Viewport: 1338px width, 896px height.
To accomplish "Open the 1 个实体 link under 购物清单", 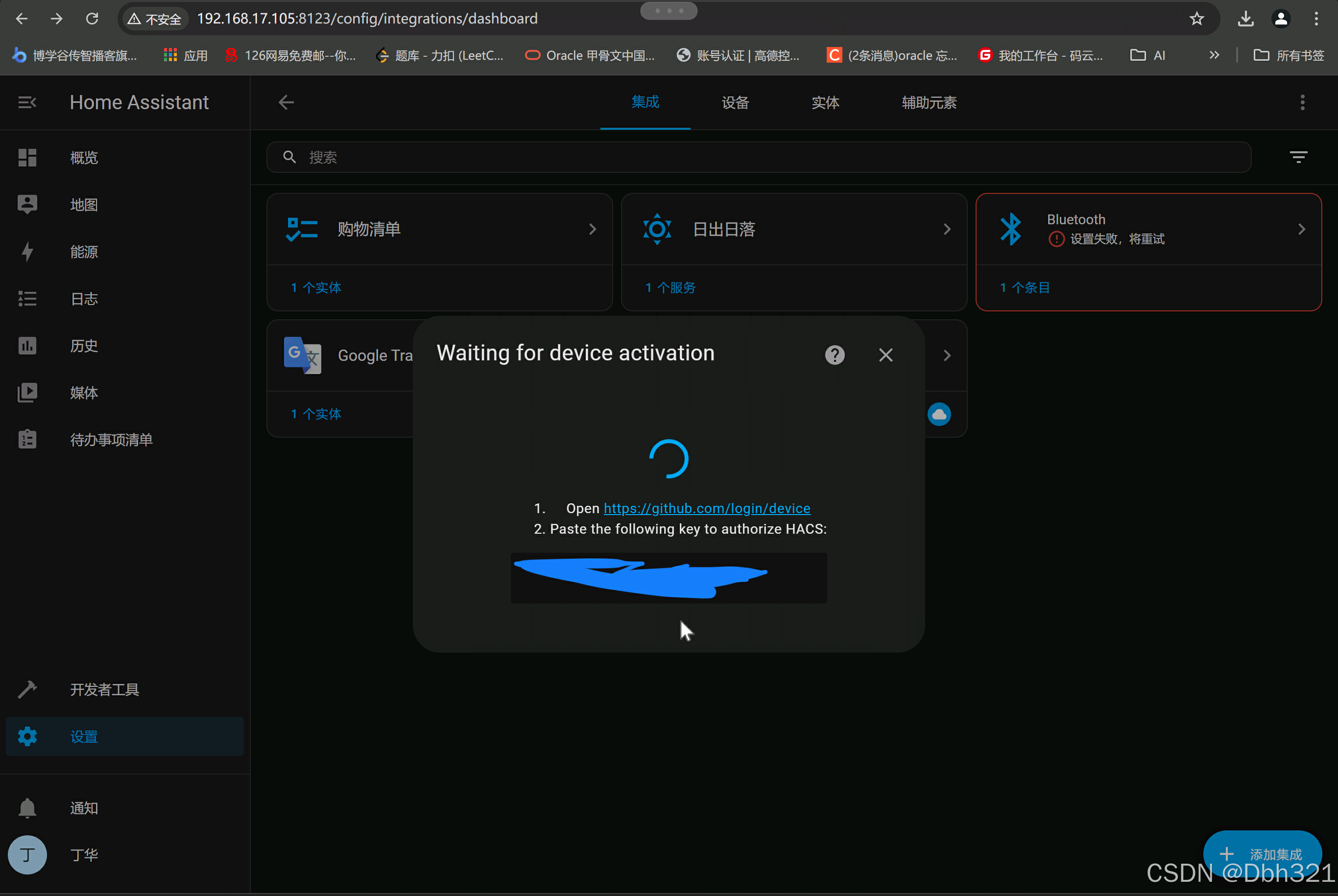I will (x=316, y=287).
